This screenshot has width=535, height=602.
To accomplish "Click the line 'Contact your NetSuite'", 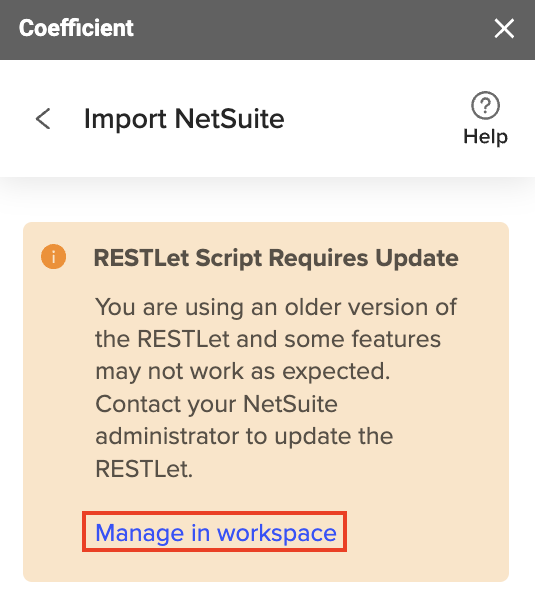I will point(216,404).
